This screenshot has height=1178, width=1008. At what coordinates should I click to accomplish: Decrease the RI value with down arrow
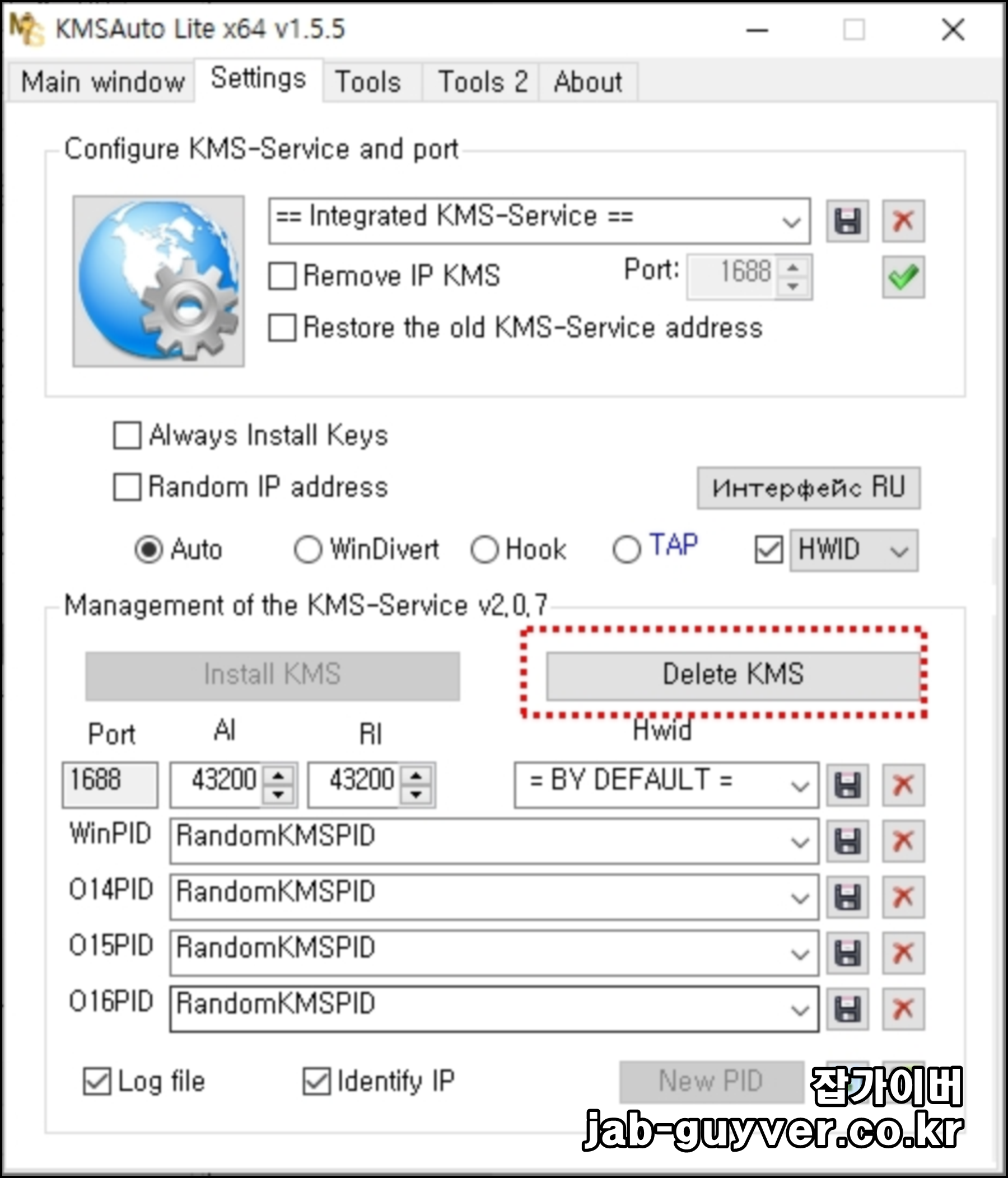417,795
